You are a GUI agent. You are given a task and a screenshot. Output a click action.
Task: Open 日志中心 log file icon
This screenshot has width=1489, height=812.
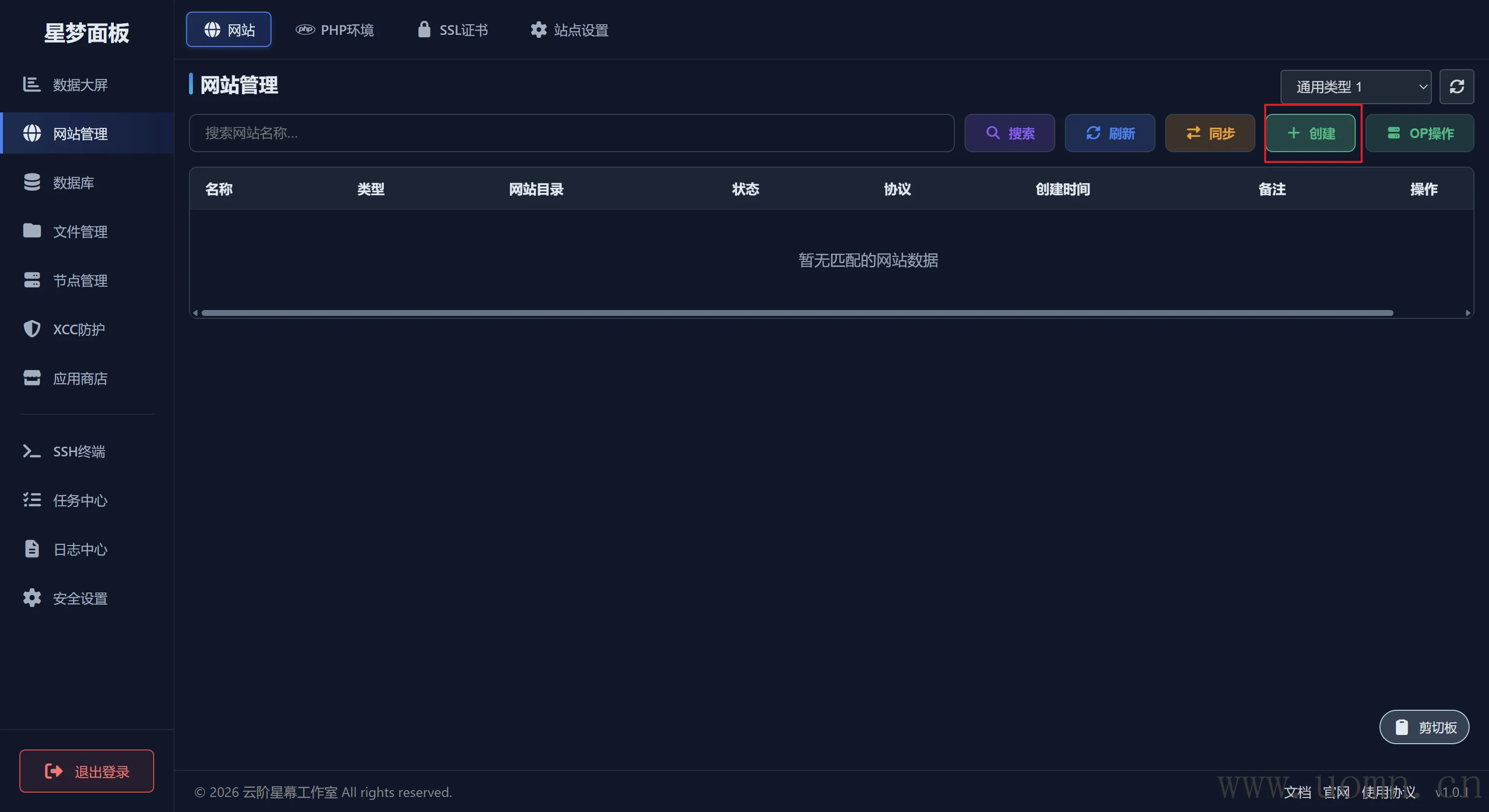click(x=32, y=548)
